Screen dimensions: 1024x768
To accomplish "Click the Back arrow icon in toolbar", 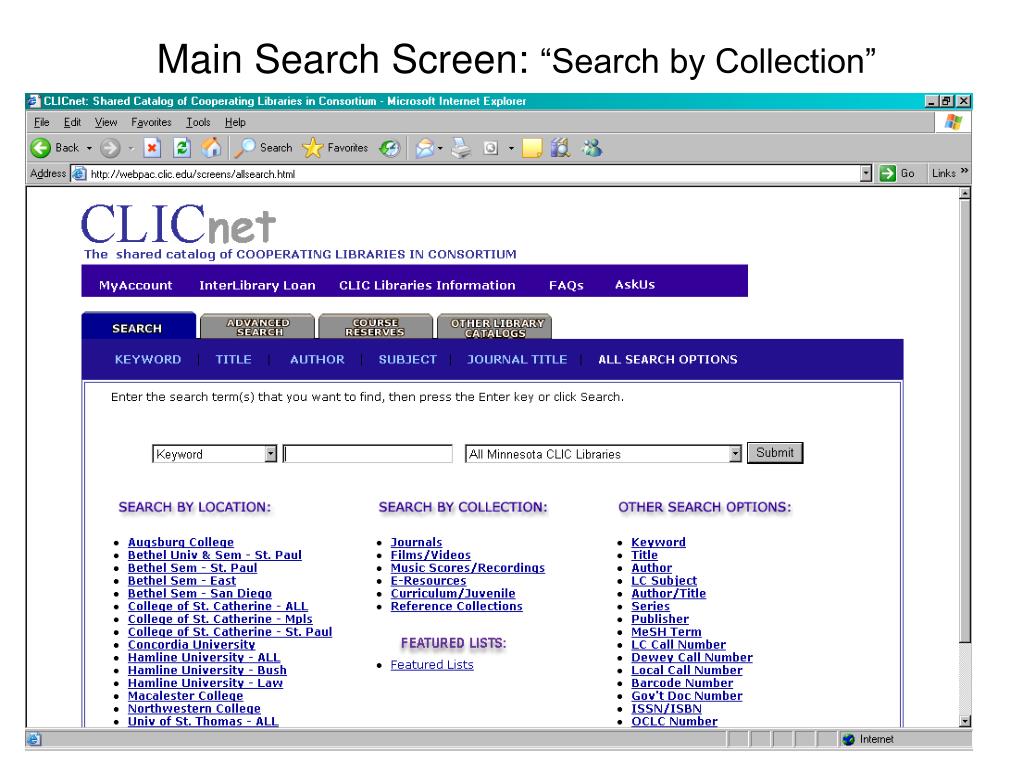I will (x=40, y=148).
